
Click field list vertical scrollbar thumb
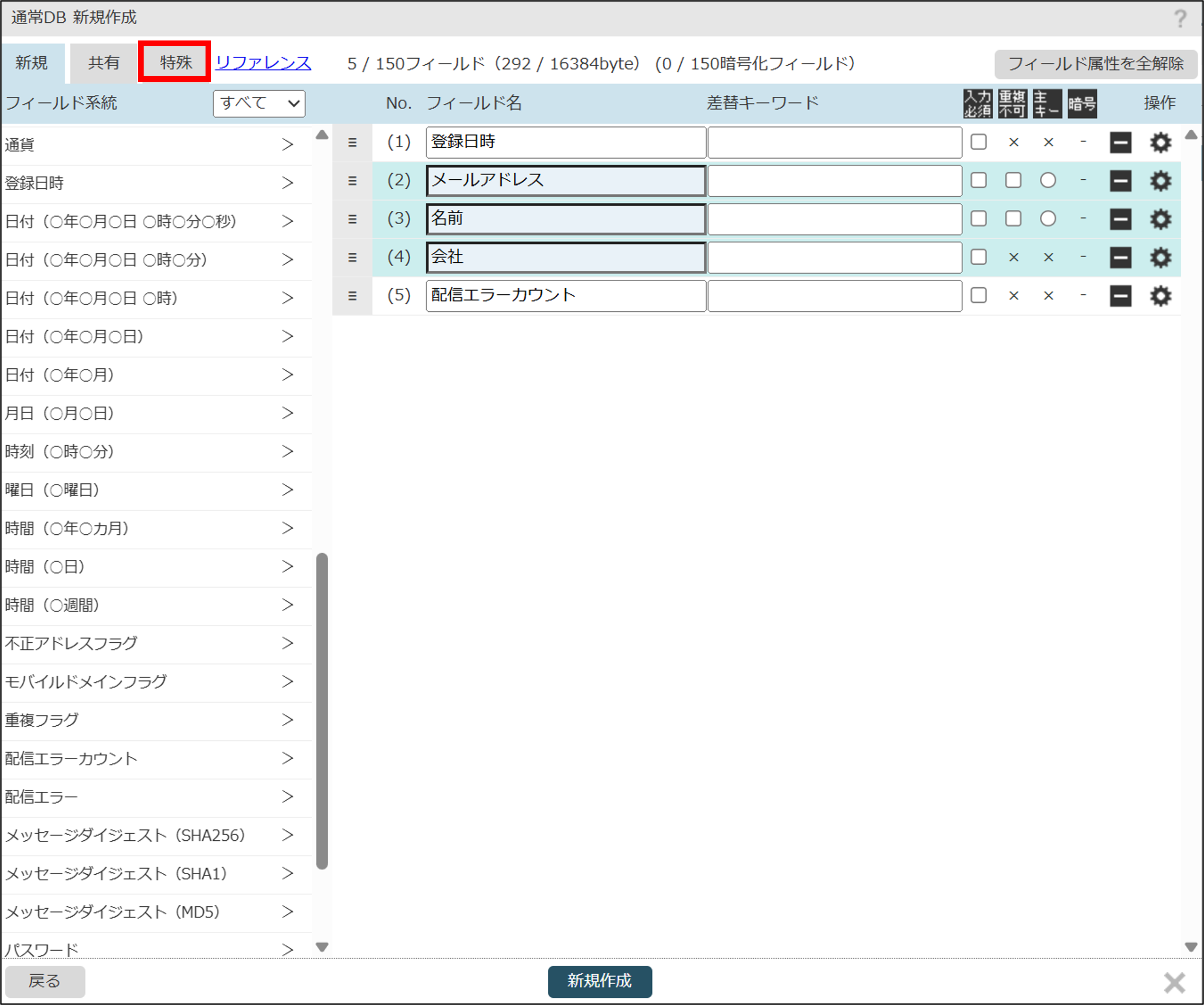click(x=322, y=710)
